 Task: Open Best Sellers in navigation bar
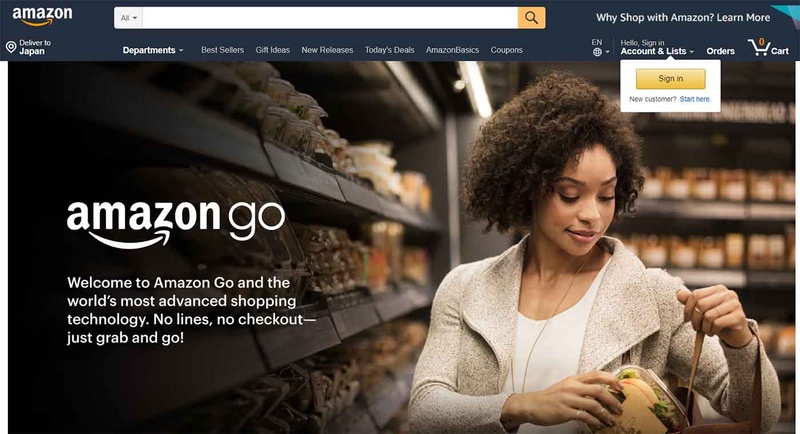[x=222, y=50]
